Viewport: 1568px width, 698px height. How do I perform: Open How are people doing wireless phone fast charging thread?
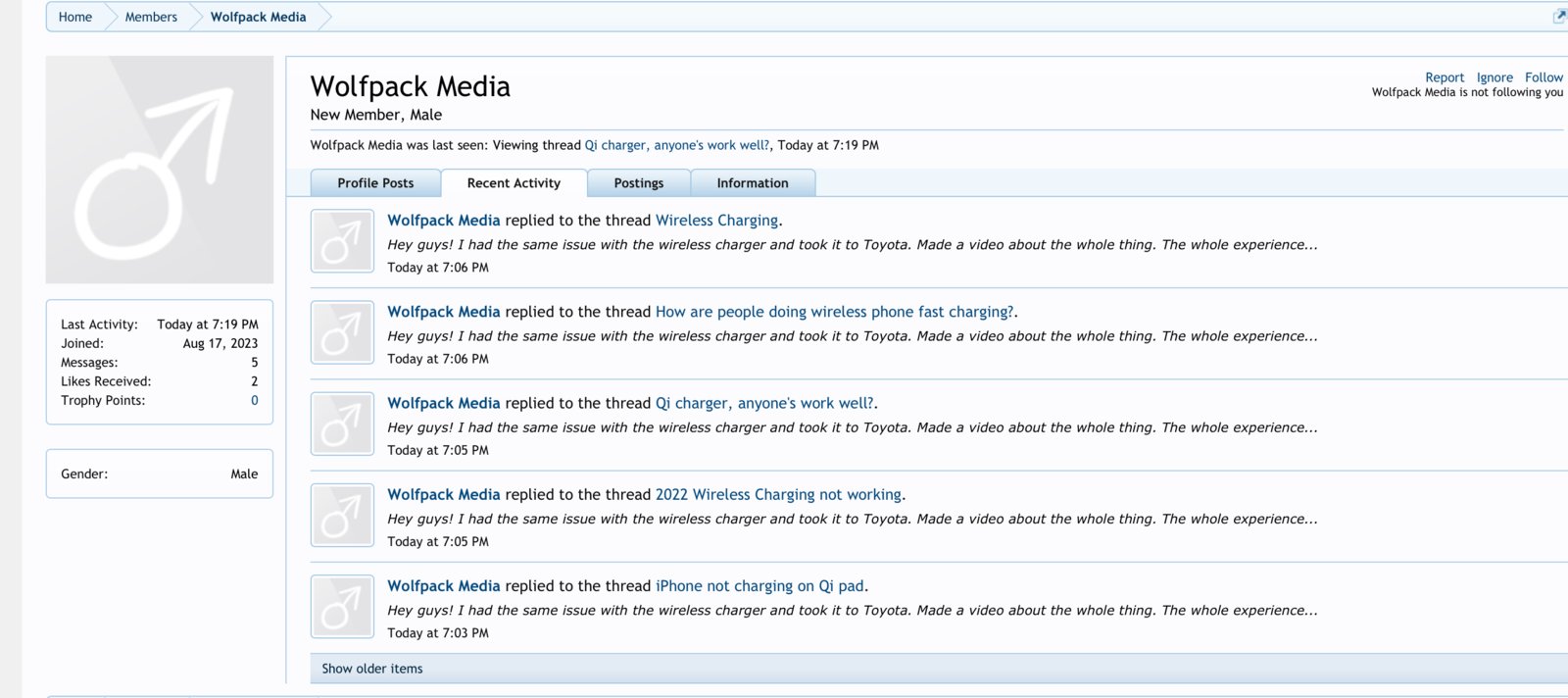[834, 312]
